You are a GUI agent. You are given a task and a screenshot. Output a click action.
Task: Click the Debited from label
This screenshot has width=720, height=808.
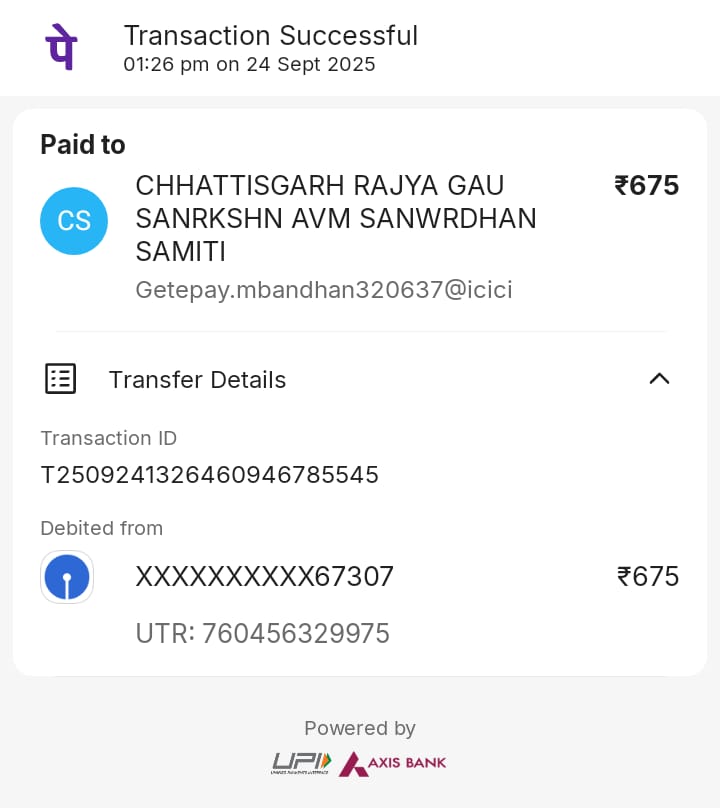click(x=101, y=528)
